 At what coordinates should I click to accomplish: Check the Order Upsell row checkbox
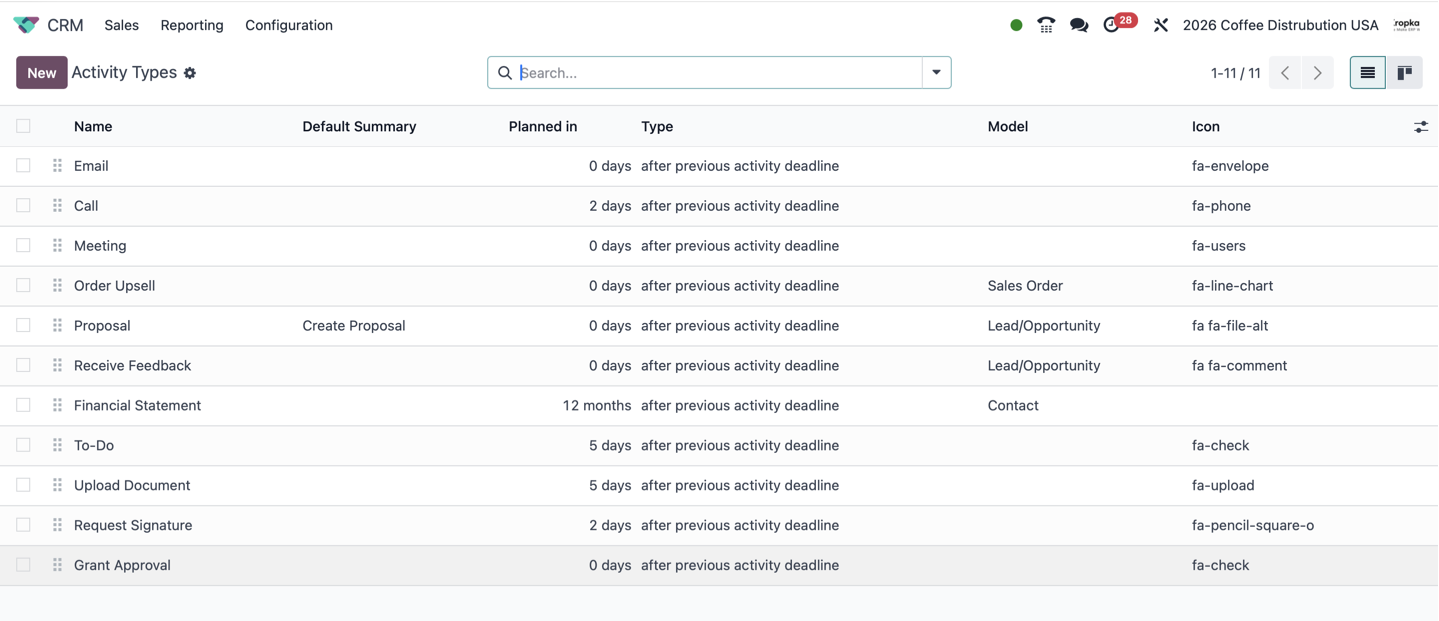(23, 286)
